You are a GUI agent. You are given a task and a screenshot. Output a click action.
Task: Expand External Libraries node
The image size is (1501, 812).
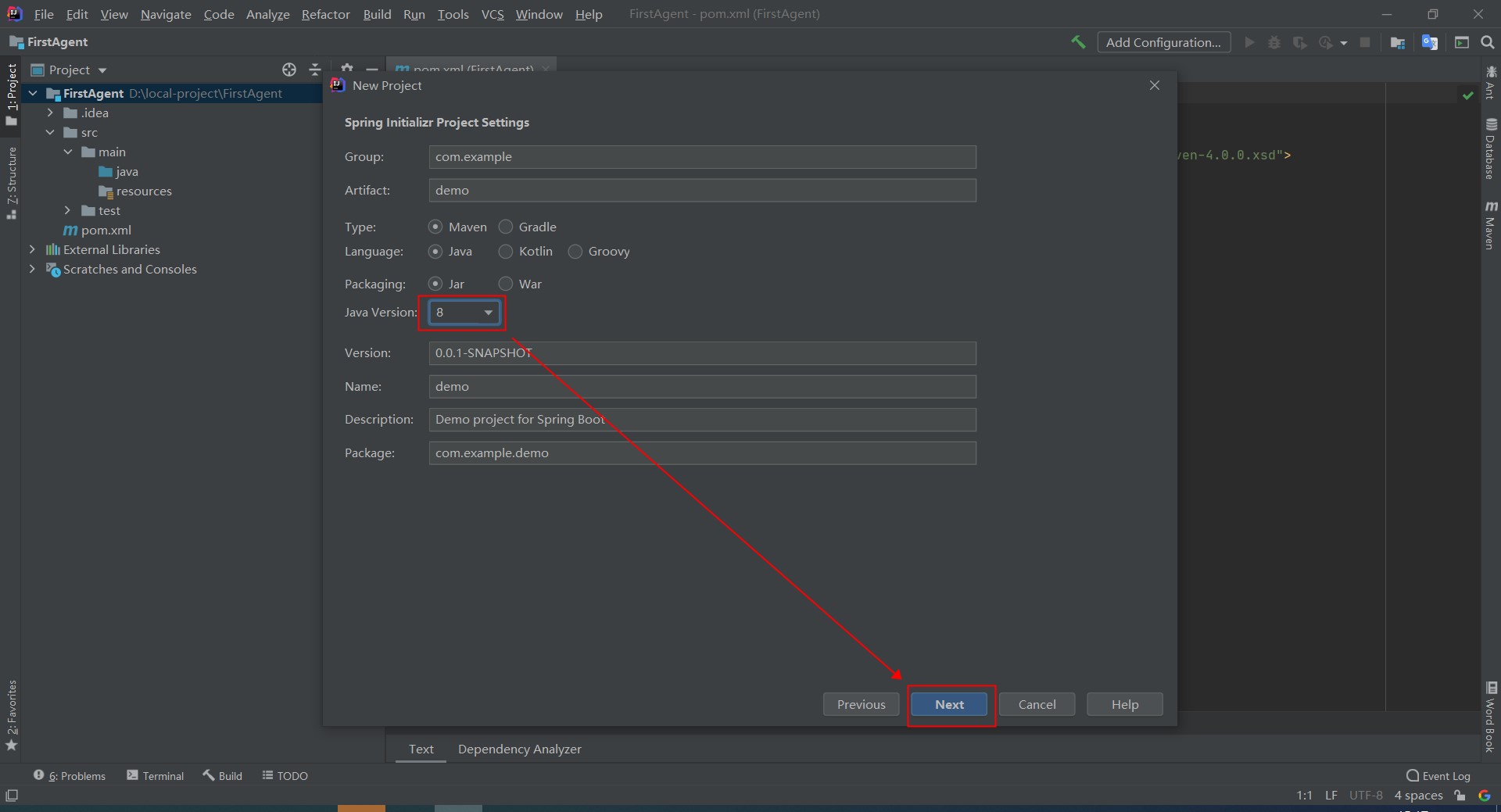32,249
